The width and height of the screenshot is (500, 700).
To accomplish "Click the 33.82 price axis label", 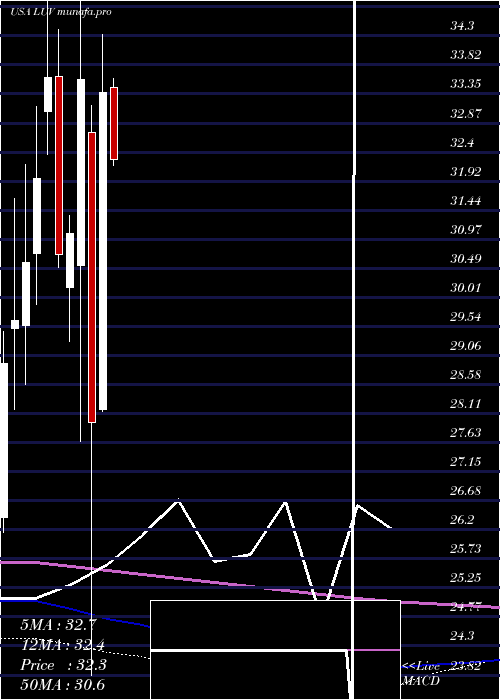I will coord(466,55).
